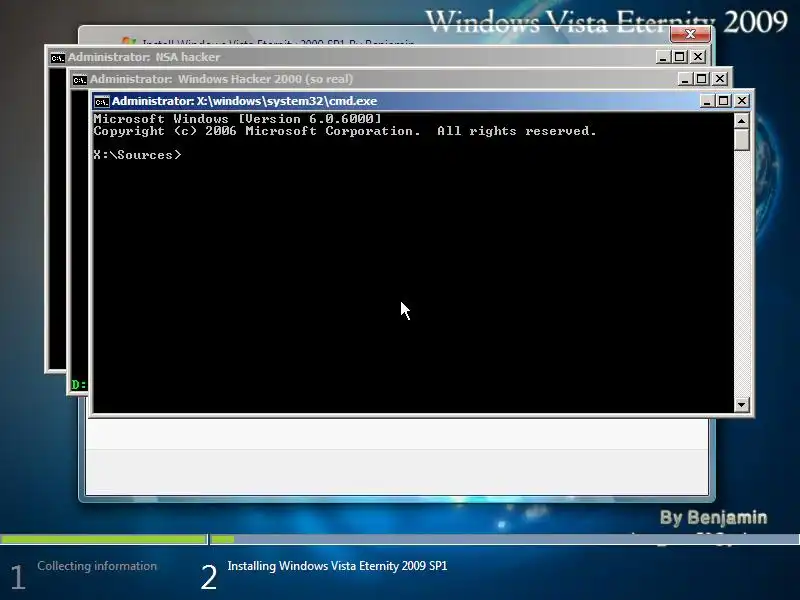Close the NSA hacker window
The image size is (800, 600).
pos(698,57)
